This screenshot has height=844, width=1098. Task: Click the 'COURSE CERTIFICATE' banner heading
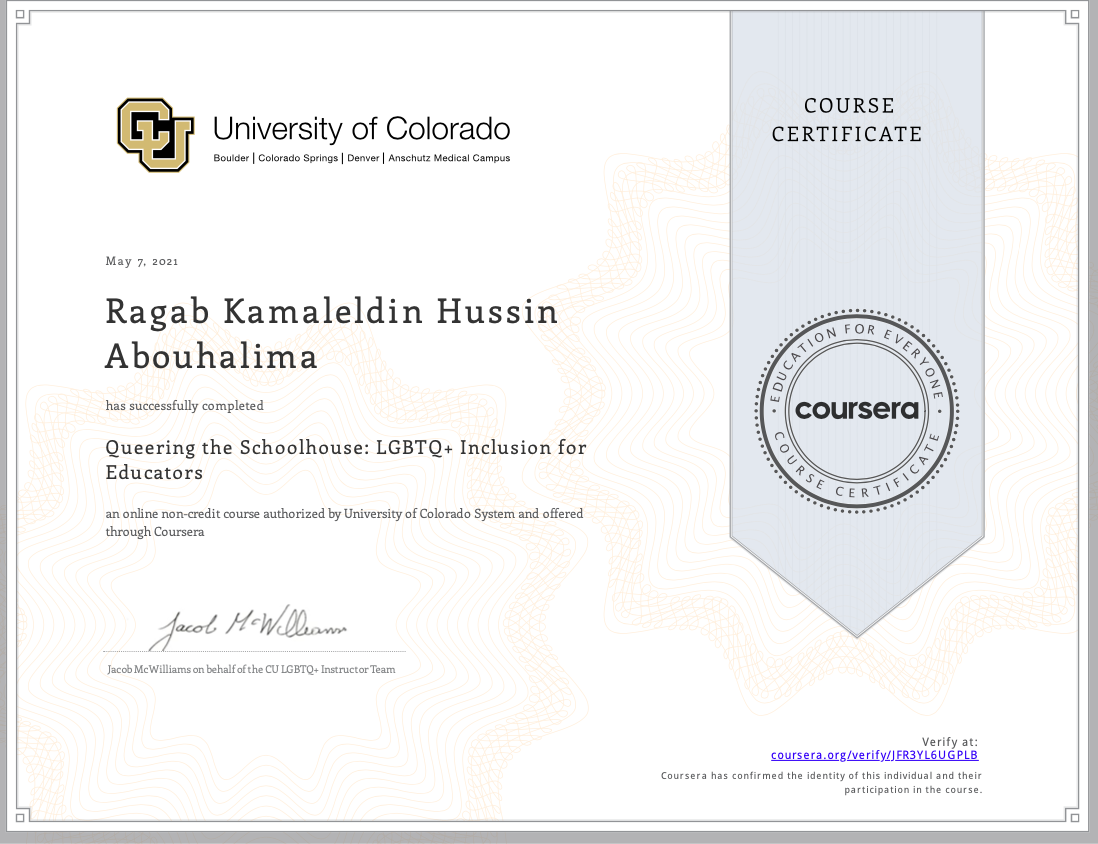point(847,120)
